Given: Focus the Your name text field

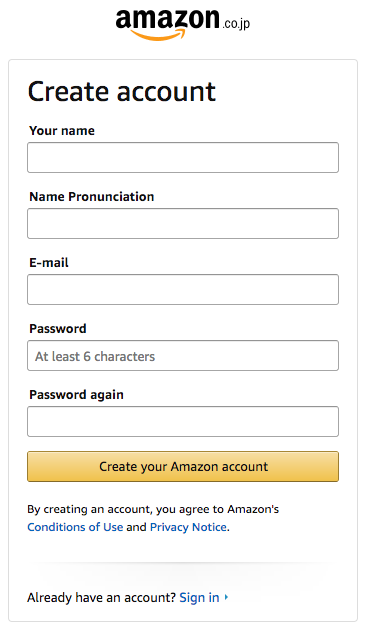Looking at the screenshot, I should 183,157.
